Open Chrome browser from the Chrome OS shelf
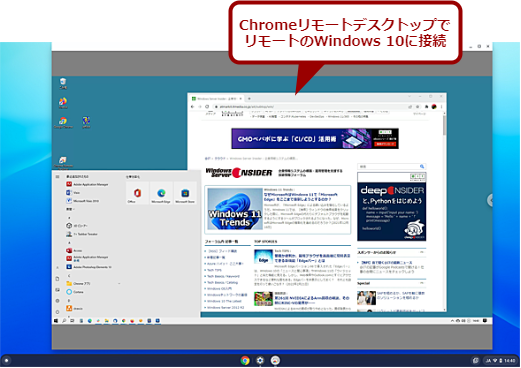521x368 pixels. (x=245, y=360)
